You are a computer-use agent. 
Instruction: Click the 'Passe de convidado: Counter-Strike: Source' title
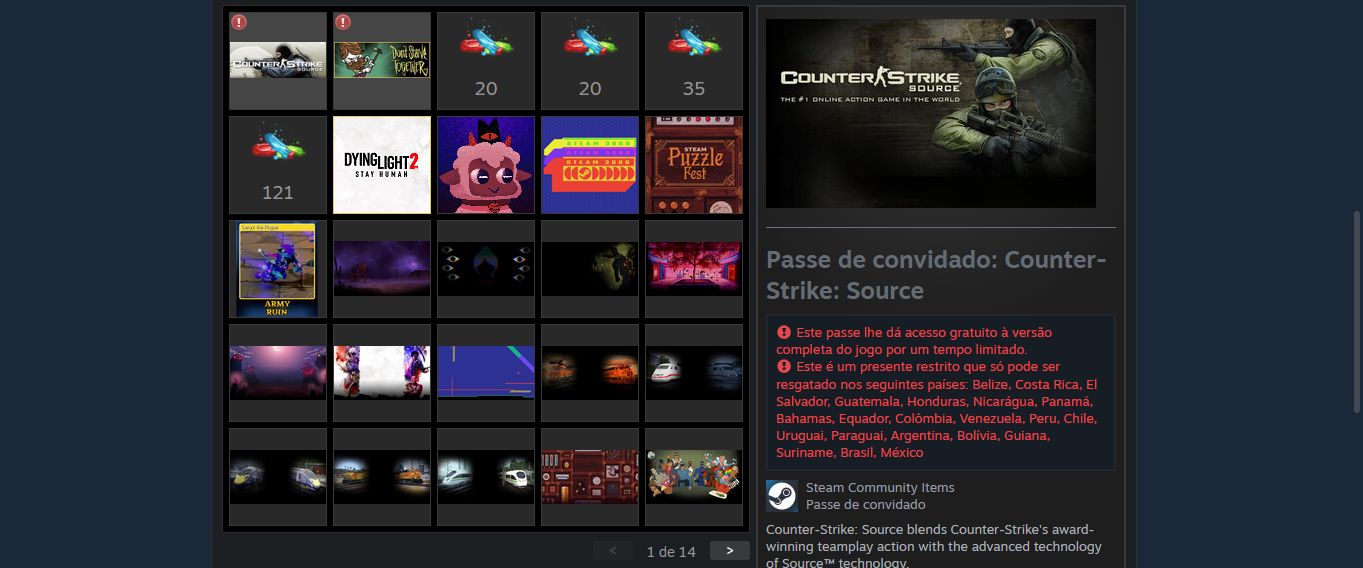click(936, 275)
